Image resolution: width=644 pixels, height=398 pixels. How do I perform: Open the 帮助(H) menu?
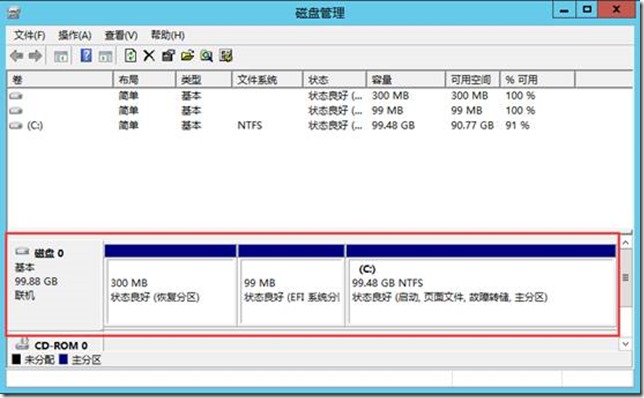click(168, 35)
